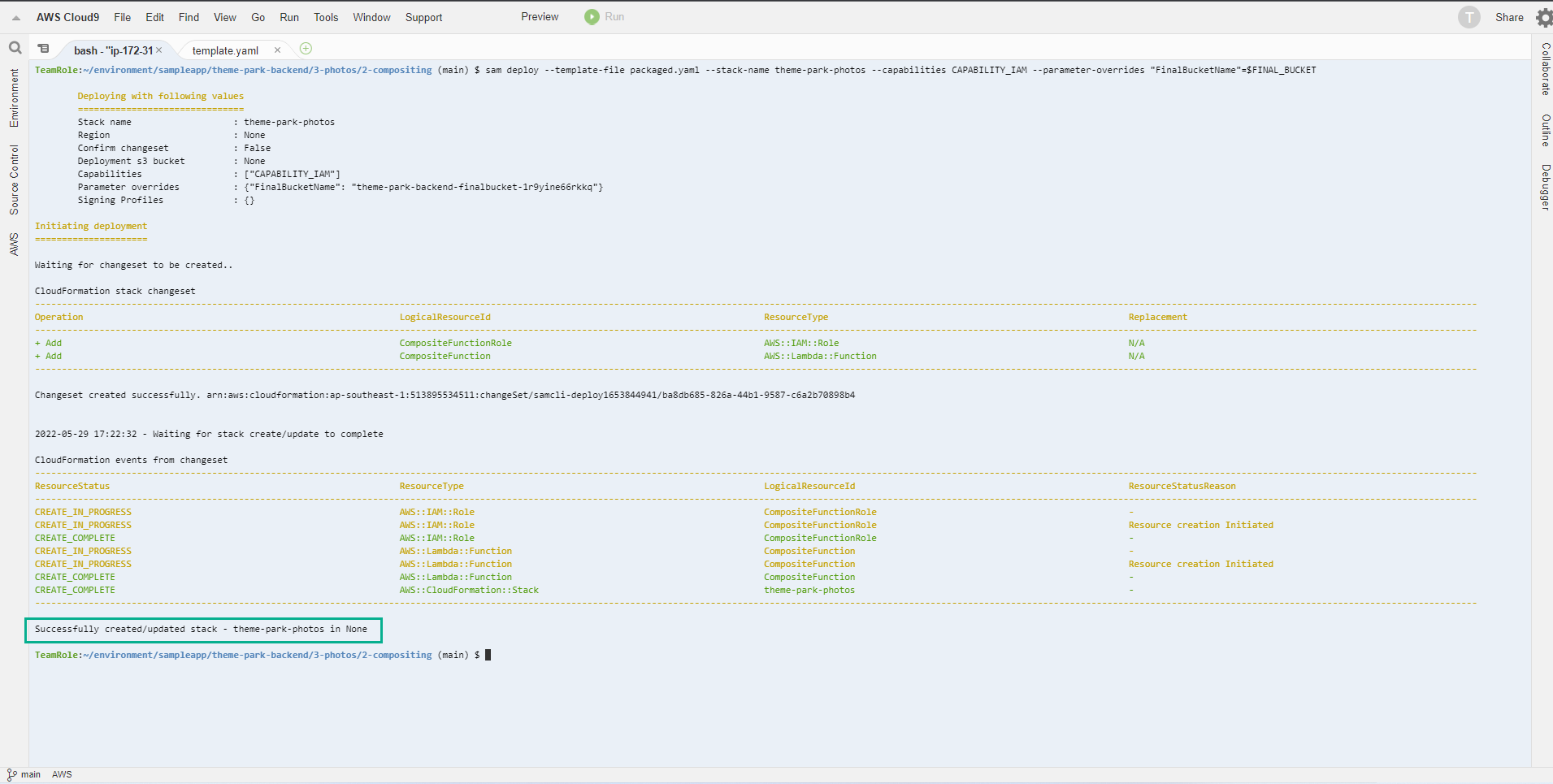Collapse the menu bar with the arrow icon
The height and width of the screenshot is (784, 1553).
16,18
